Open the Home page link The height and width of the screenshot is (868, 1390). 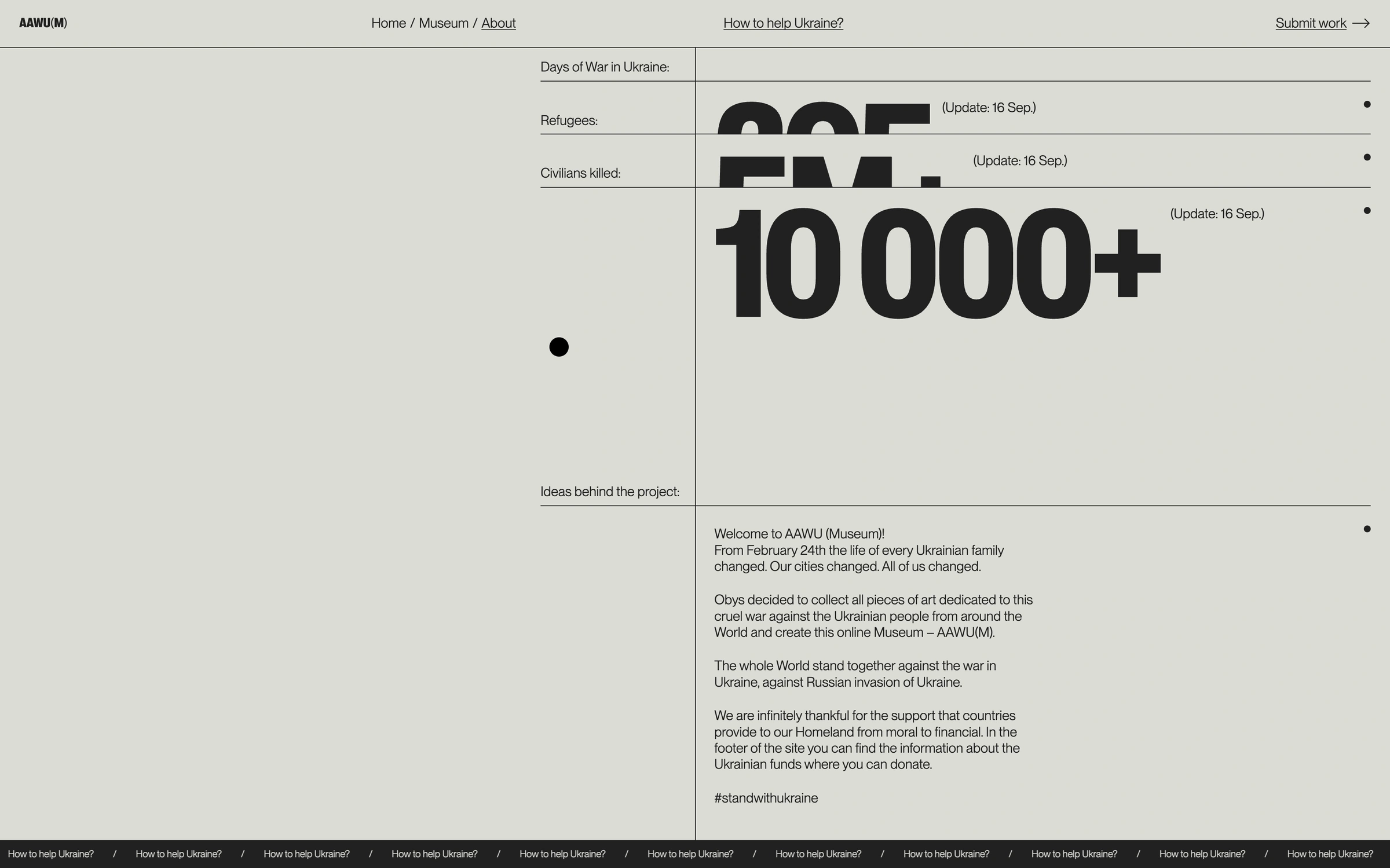(x=388, y=23)
